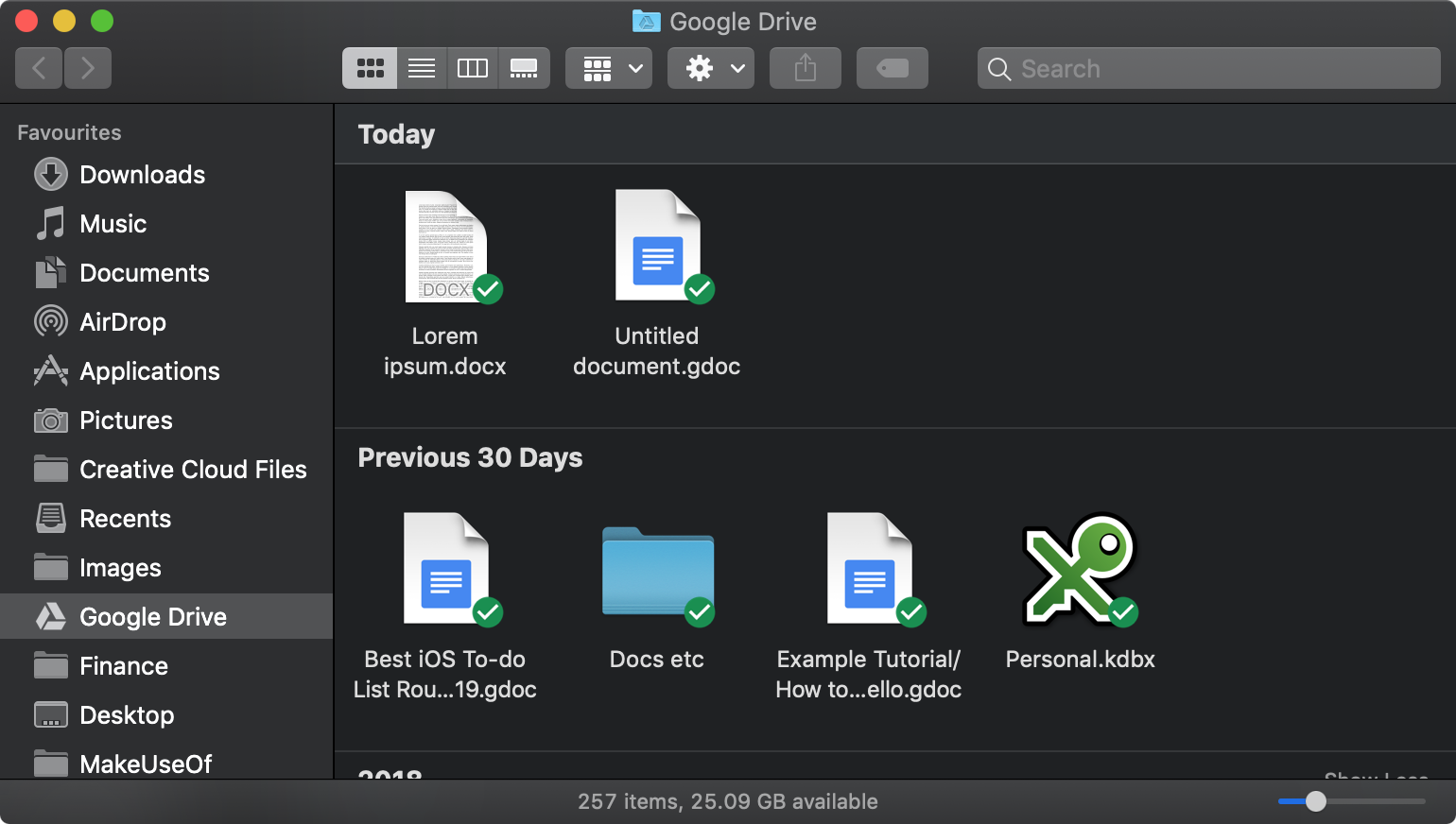Open Desktop in the sidebar
This screenshot has width=1456, height=824.
click(166, 715)
